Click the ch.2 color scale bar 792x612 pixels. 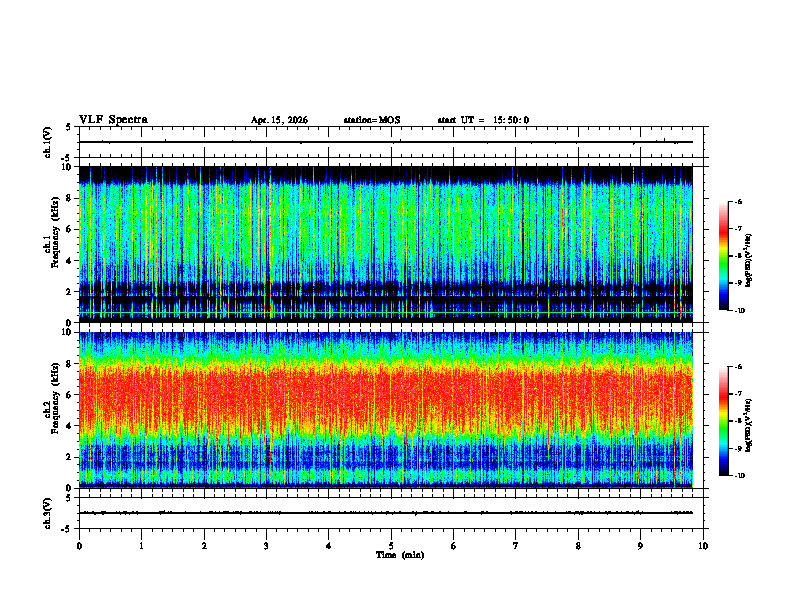coord(723,421)
